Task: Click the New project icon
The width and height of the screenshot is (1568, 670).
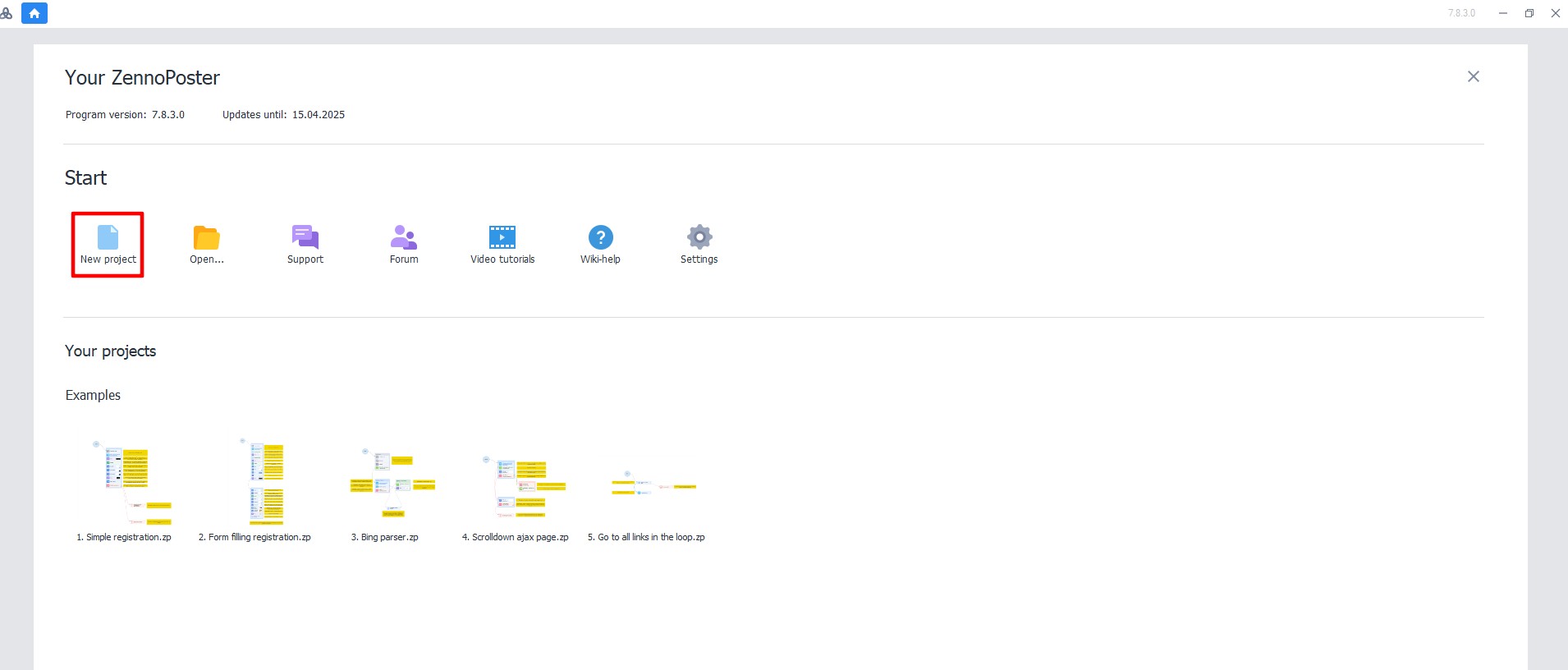Action: [108, 237]
